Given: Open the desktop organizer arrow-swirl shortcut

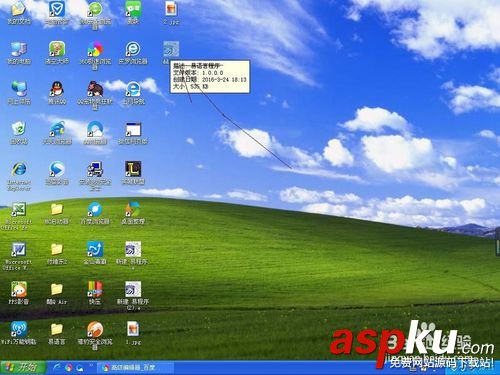Looking at the screenshot, I should [x=133, y=213].
